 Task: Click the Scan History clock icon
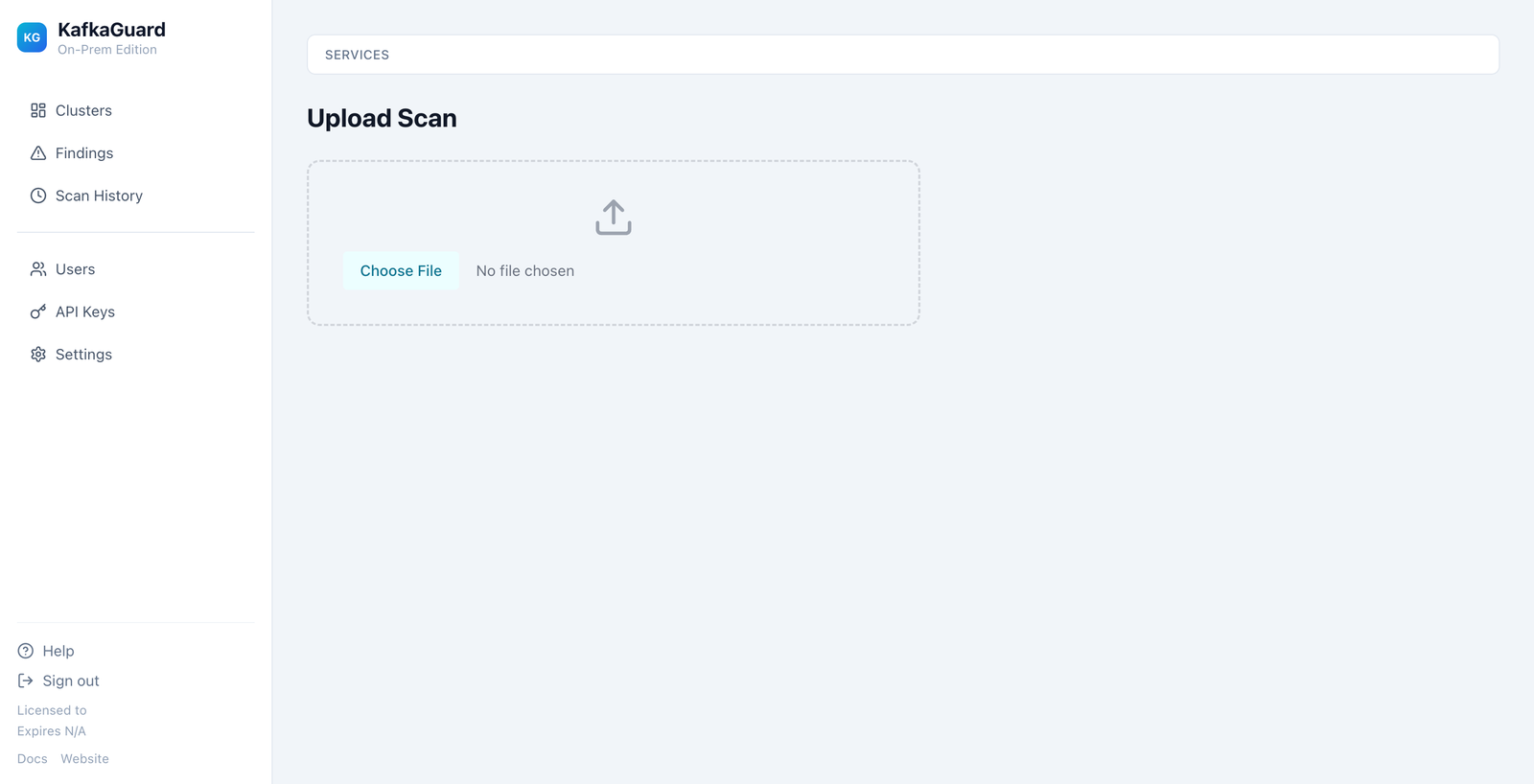click(38, 196)
